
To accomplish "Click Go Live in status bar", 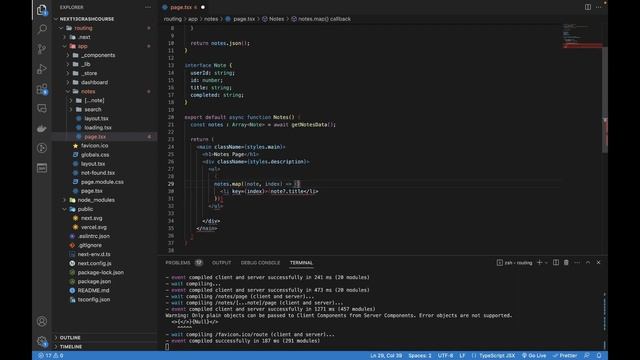I will coord(534,356).
